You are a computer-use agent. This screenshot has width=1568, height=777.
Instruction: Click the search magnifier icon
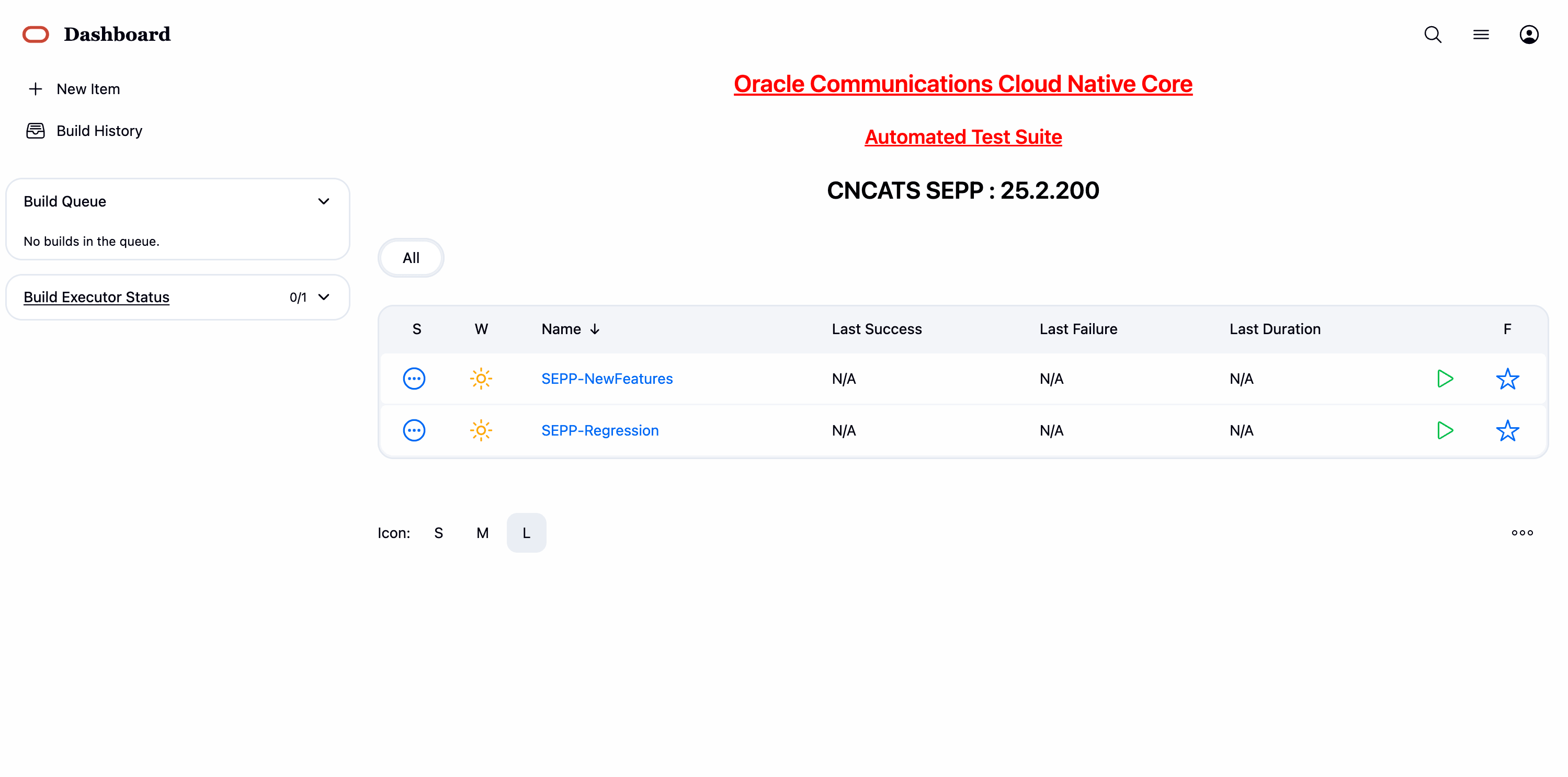[1432, 35]
